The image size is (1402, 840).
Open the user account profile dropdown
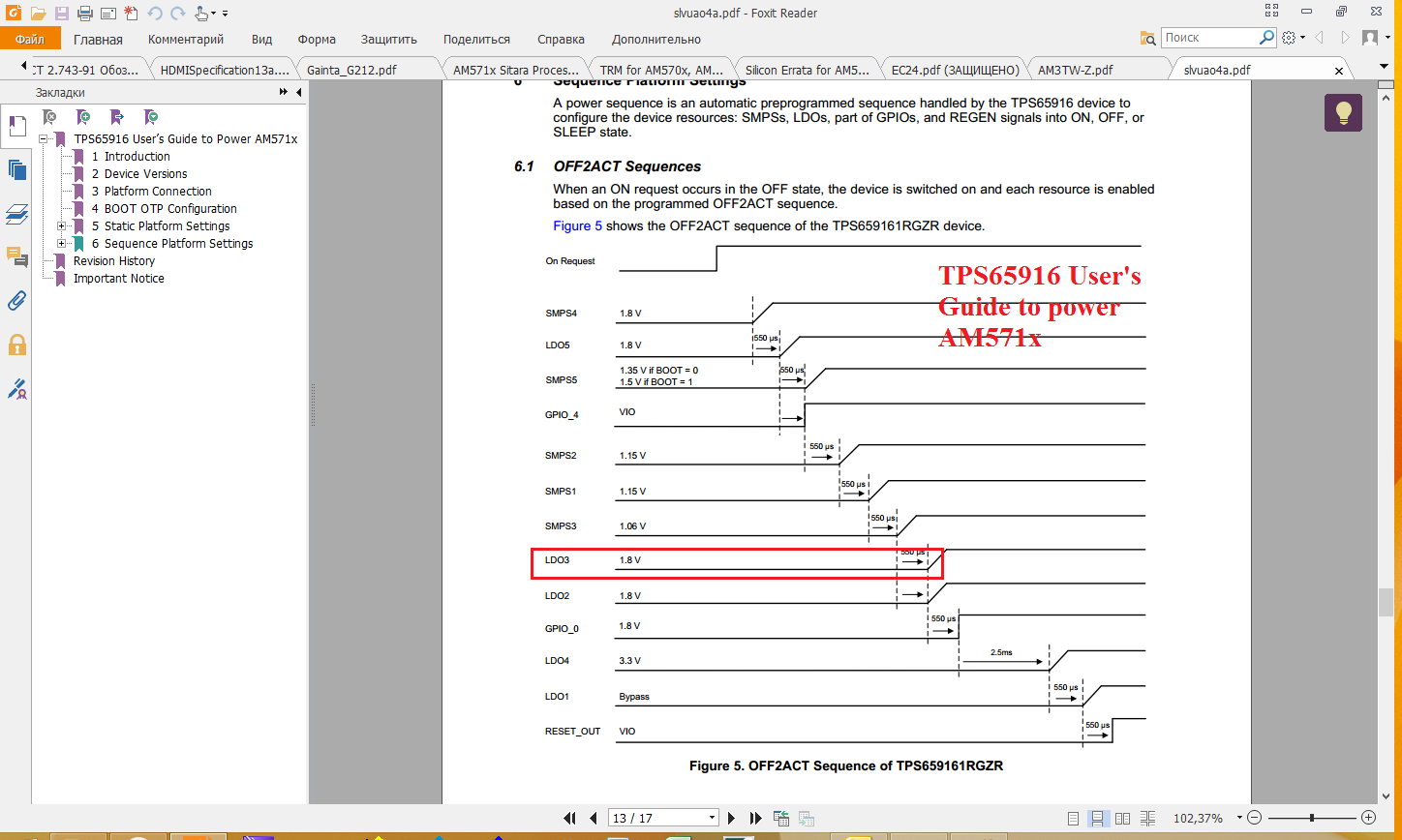click(x=1375, y=38)
